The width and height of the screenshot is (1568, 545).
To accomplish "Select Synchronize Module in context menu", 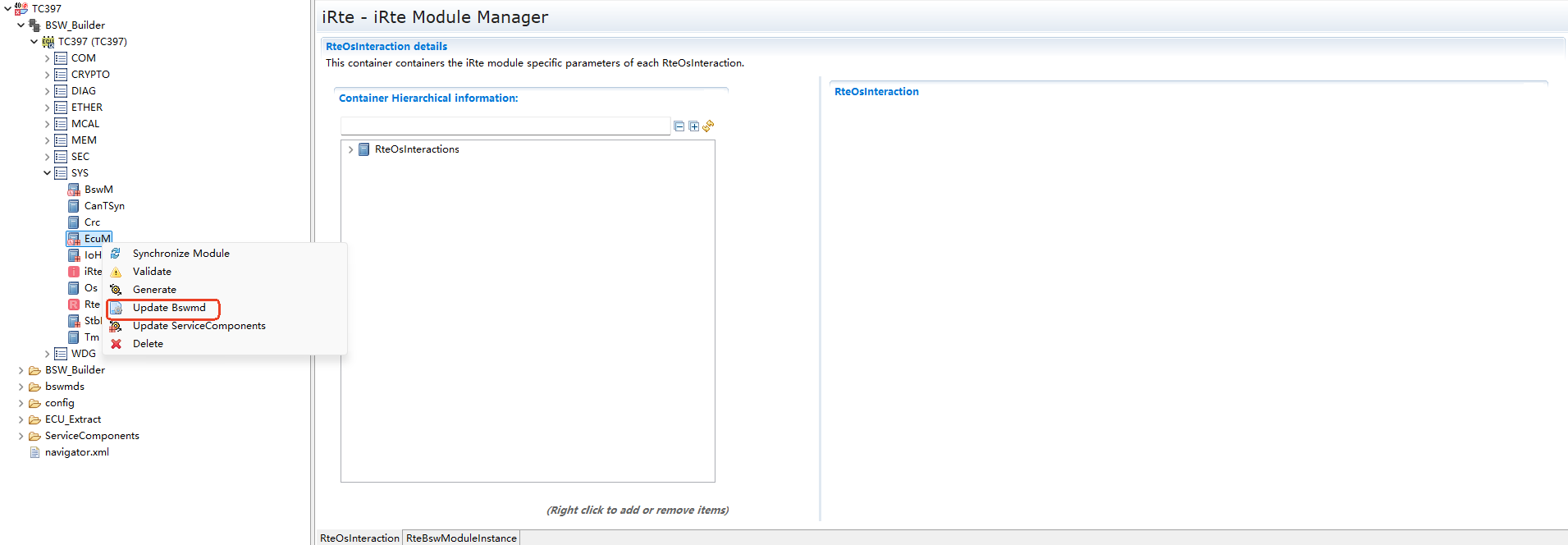I will 181,254.
